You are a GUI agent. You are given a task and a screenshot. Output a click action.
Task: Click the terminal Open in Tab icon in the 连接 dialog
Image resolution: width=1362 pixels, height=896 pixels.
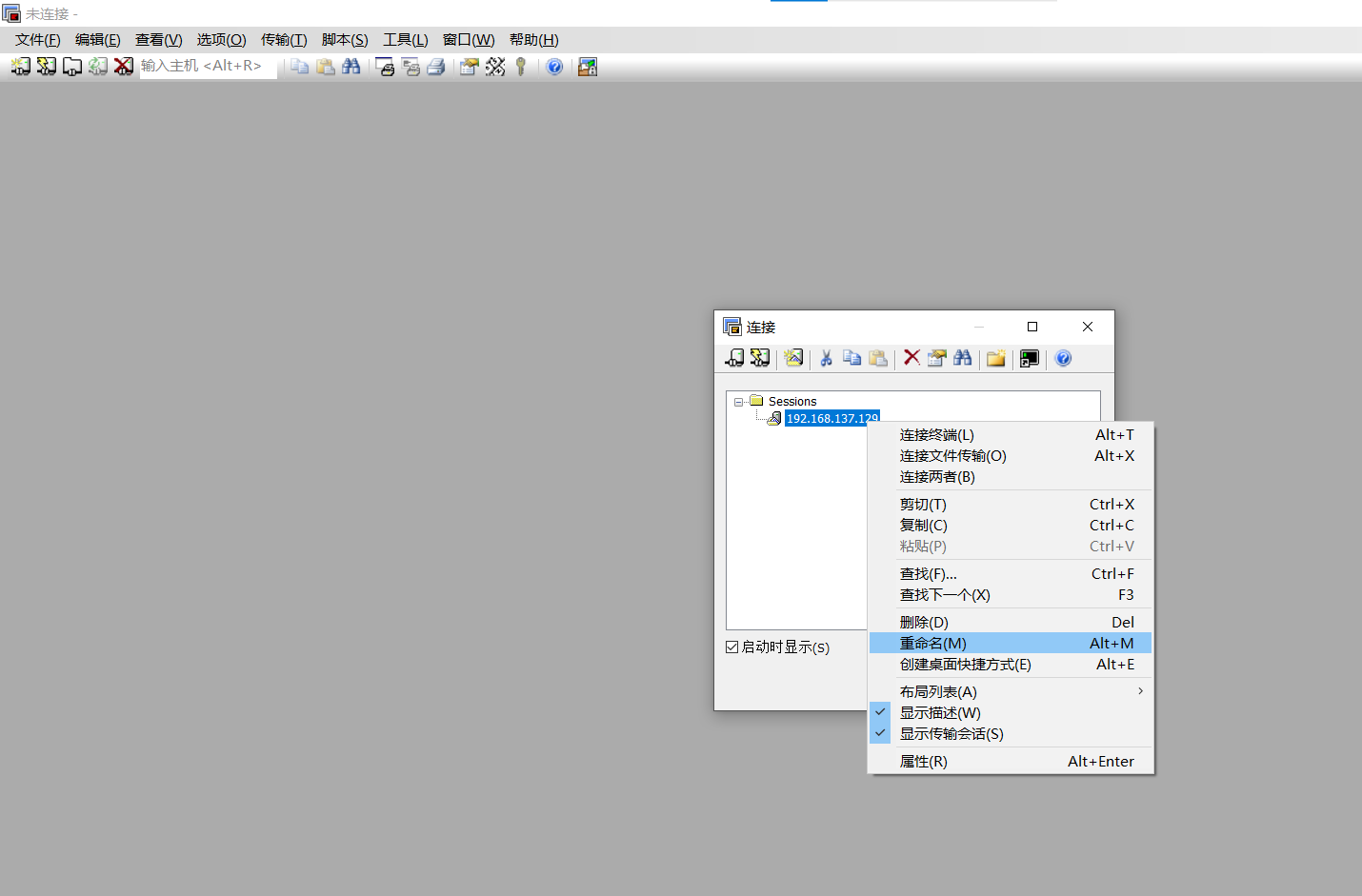1030,358
